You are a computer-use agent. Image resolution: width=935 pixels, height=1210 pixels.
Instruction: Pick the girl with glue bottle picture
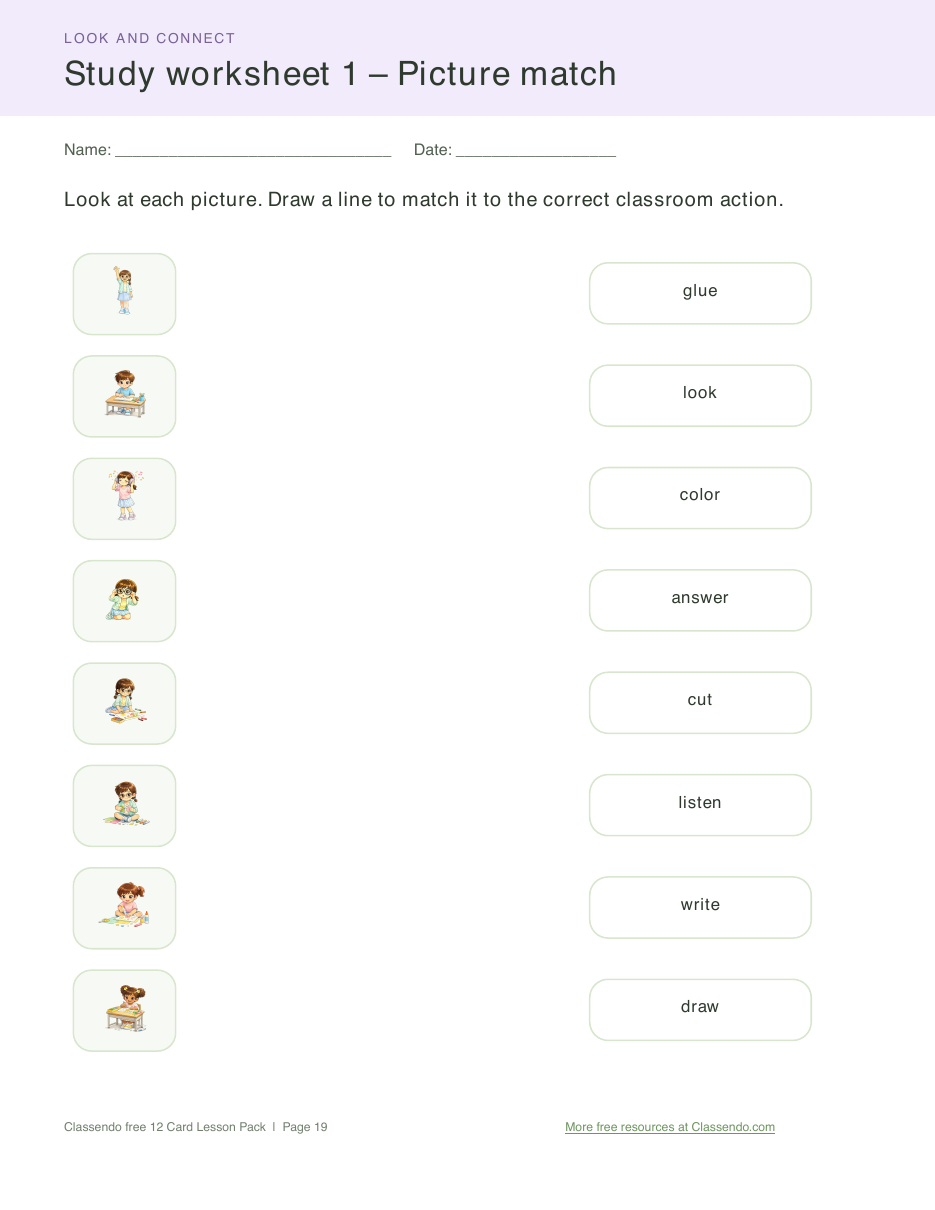pos(124,908)
